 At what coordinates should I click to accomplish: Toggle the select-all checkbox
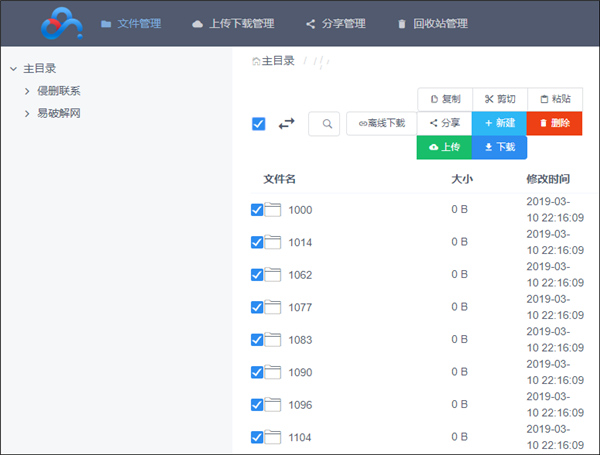[258, 123]
